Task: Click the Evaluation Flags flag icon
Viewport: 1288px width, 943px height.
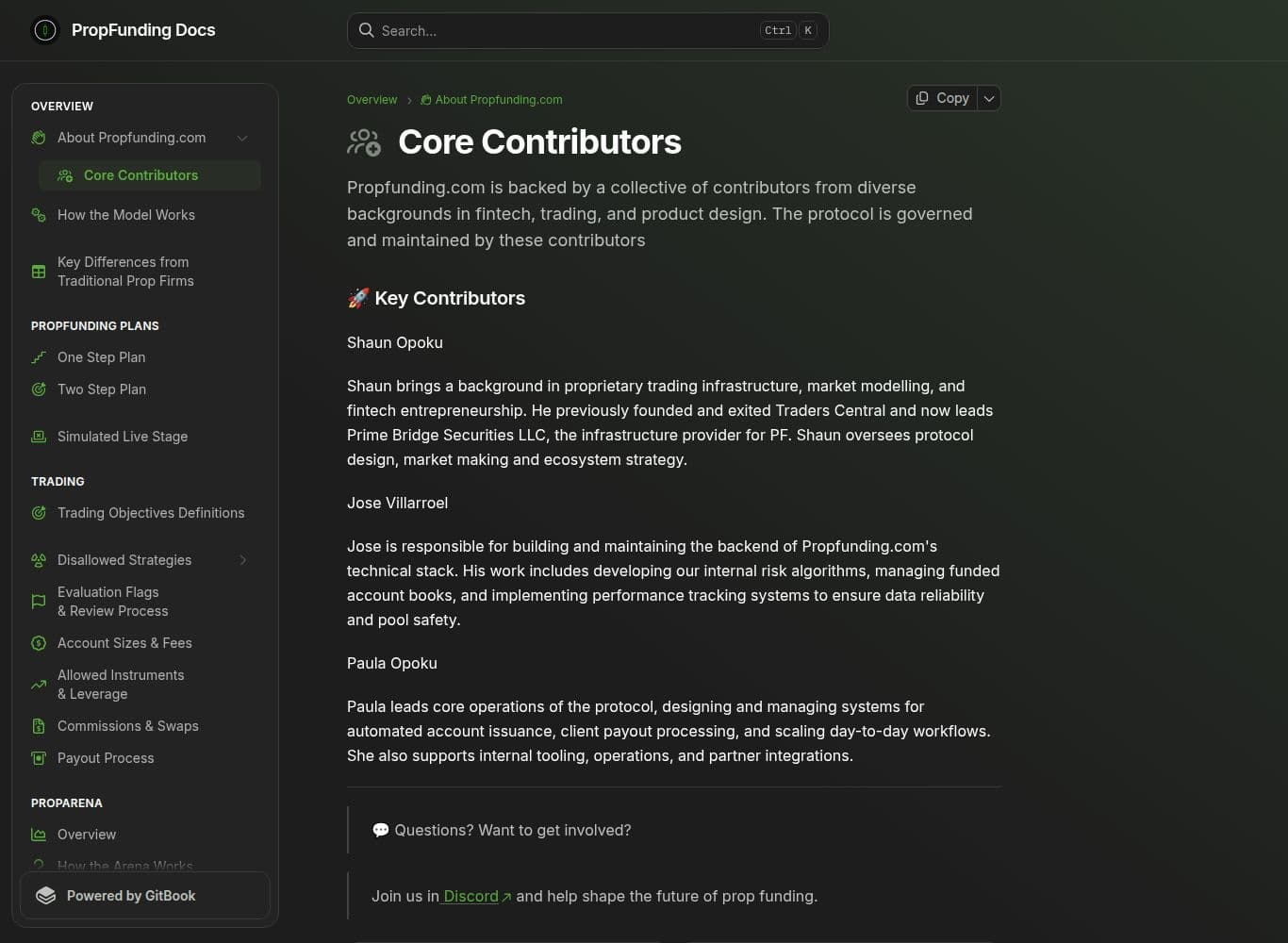Action: [39, 602]
